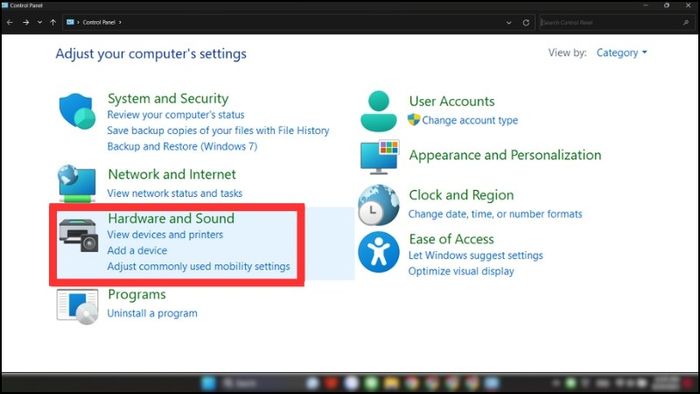Click Optimize visual display link
This screenshot has width=700, height=394.
tap(461, 271)
